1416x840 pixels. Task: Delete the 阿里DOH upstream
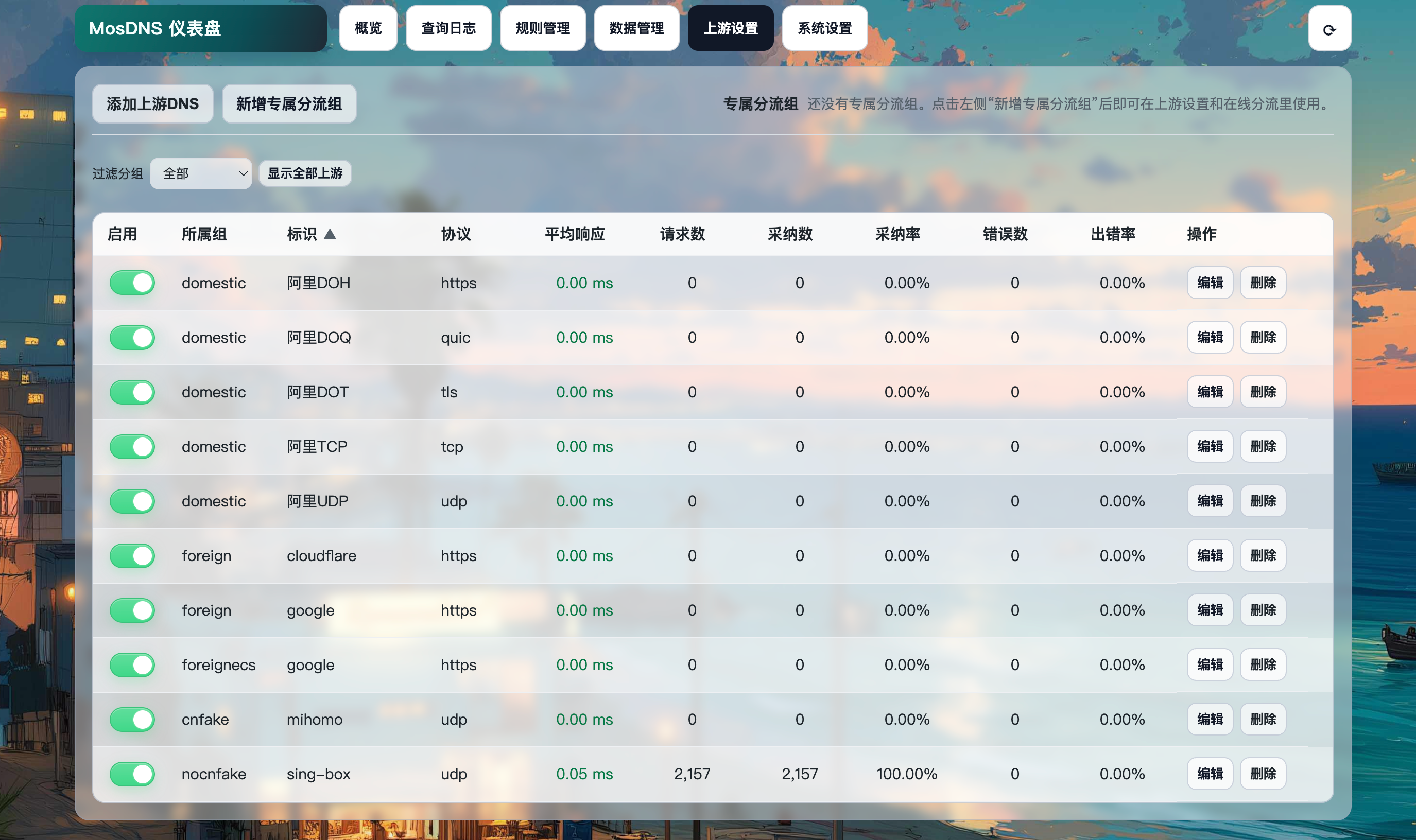pos(1263,283)
